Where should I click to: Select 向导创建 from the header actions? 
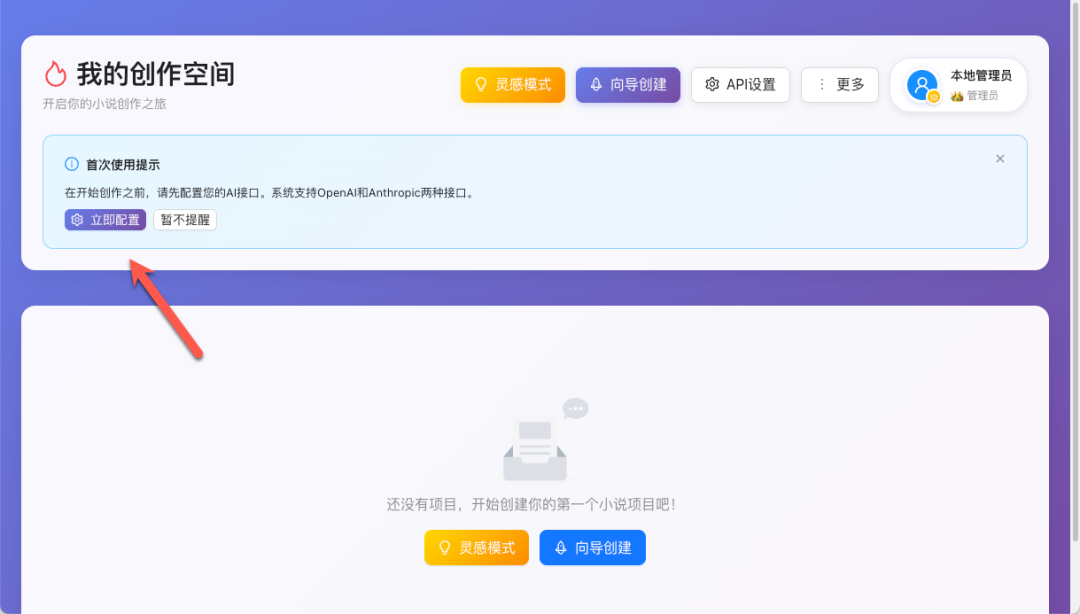[627, 85]
